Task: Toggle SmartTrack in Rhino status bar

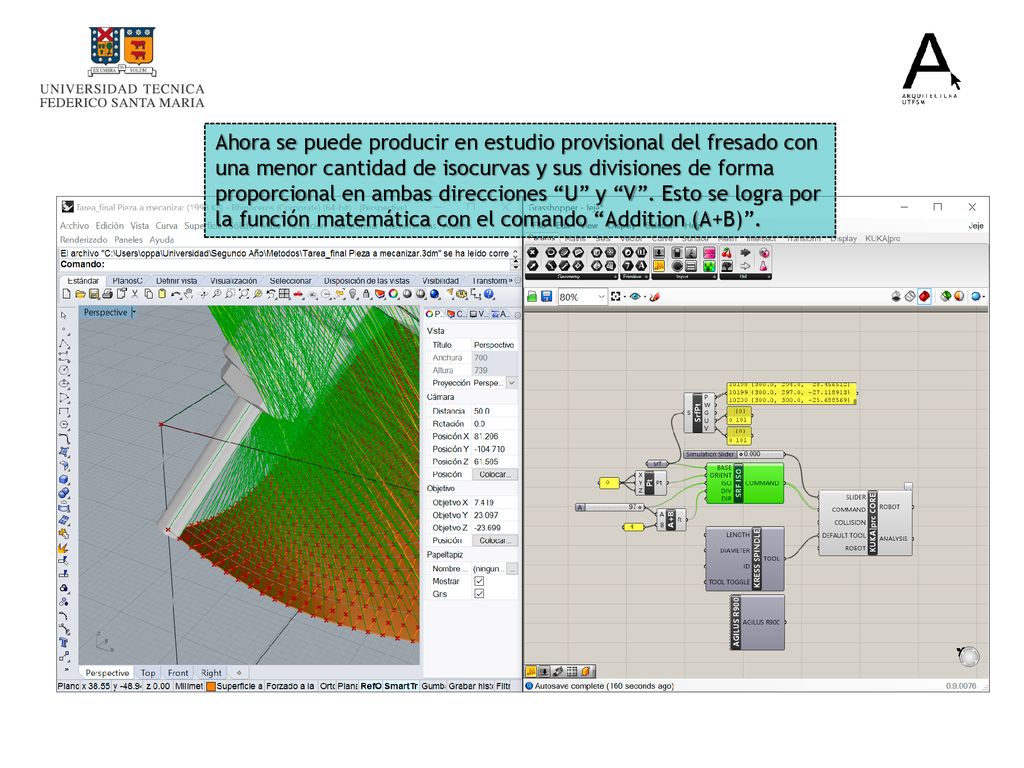Action: click(400, 686)
